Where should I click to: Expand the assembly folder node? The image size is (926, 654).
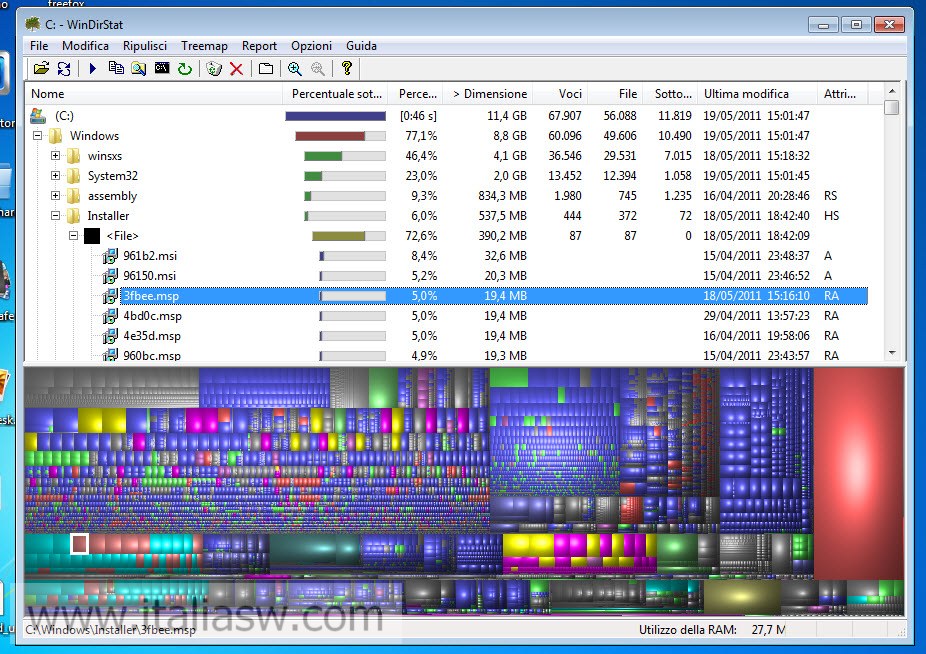click(x=56, y=196)
